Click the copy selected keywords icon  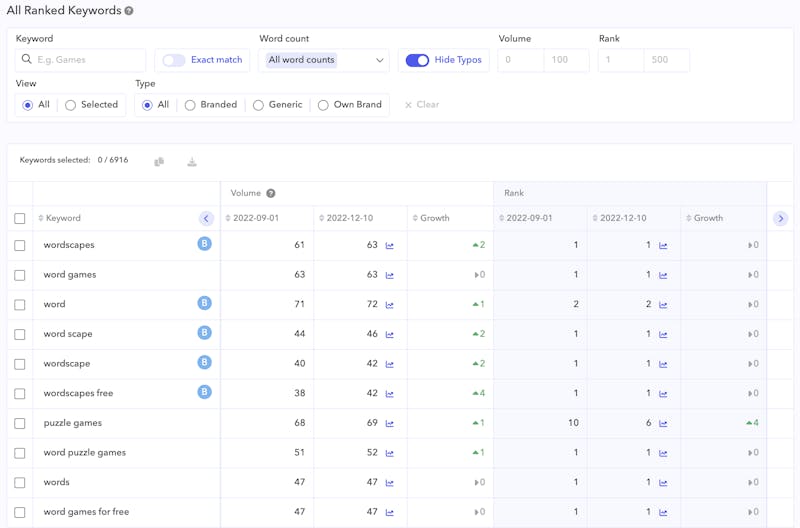pyautogui.click(x=159, y=161)
